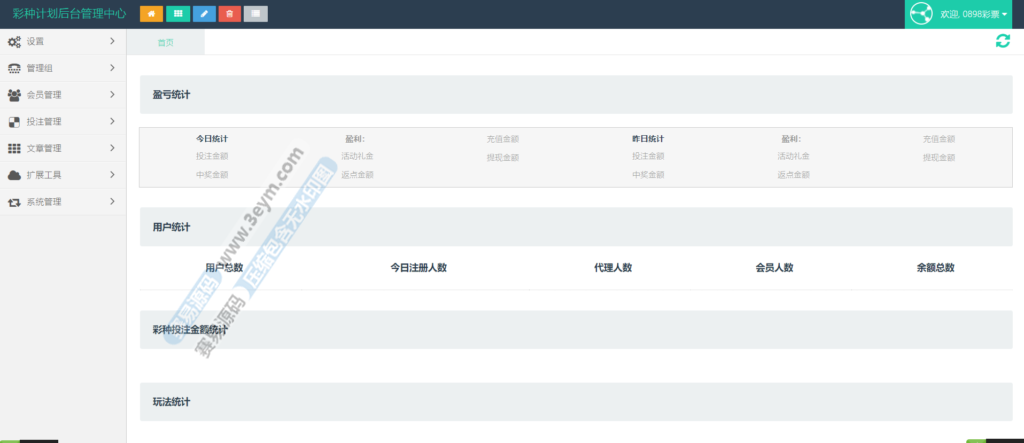Click the red trash can icon
The image size is (1024, 443).
(230, 14)
